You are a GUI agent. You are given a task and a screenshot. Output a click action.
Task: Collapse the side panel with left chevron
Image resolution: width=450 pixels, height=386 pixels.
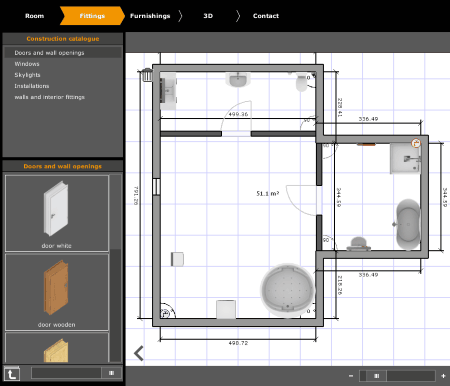139,353
